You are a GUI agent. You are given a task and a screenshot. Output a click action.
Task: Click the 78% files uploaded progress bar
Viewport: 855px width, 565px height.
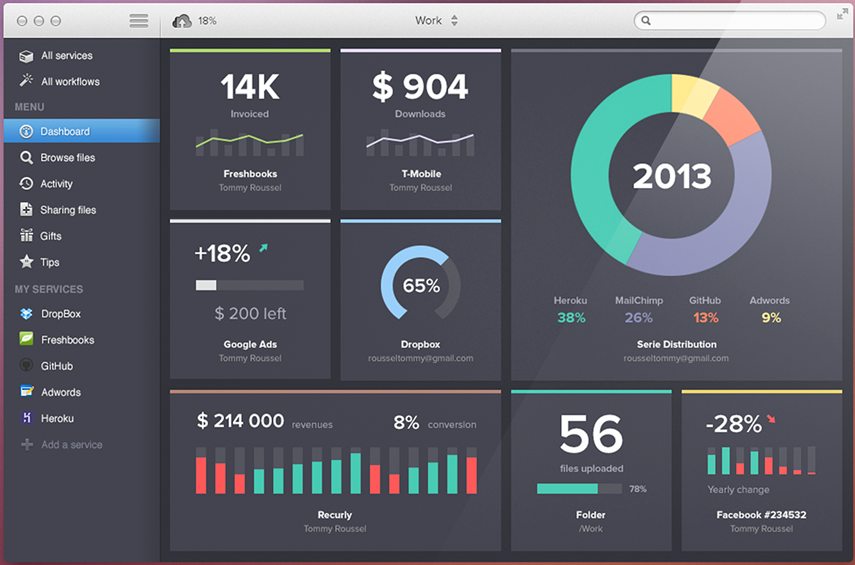coord(579,489)
